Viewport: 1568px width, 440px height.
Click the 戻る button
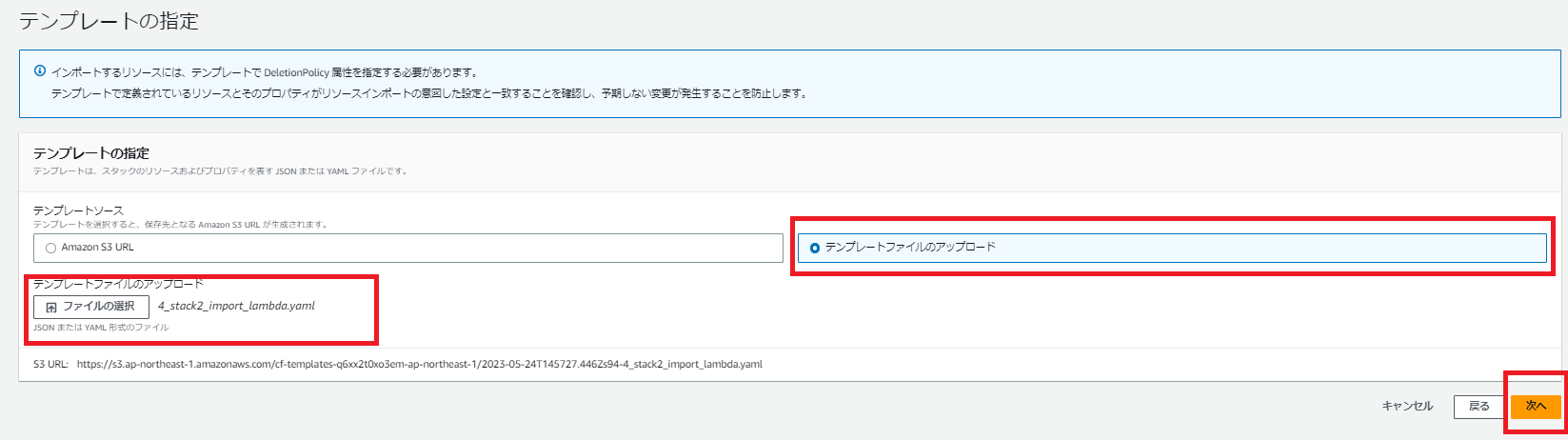(1479, 407)
